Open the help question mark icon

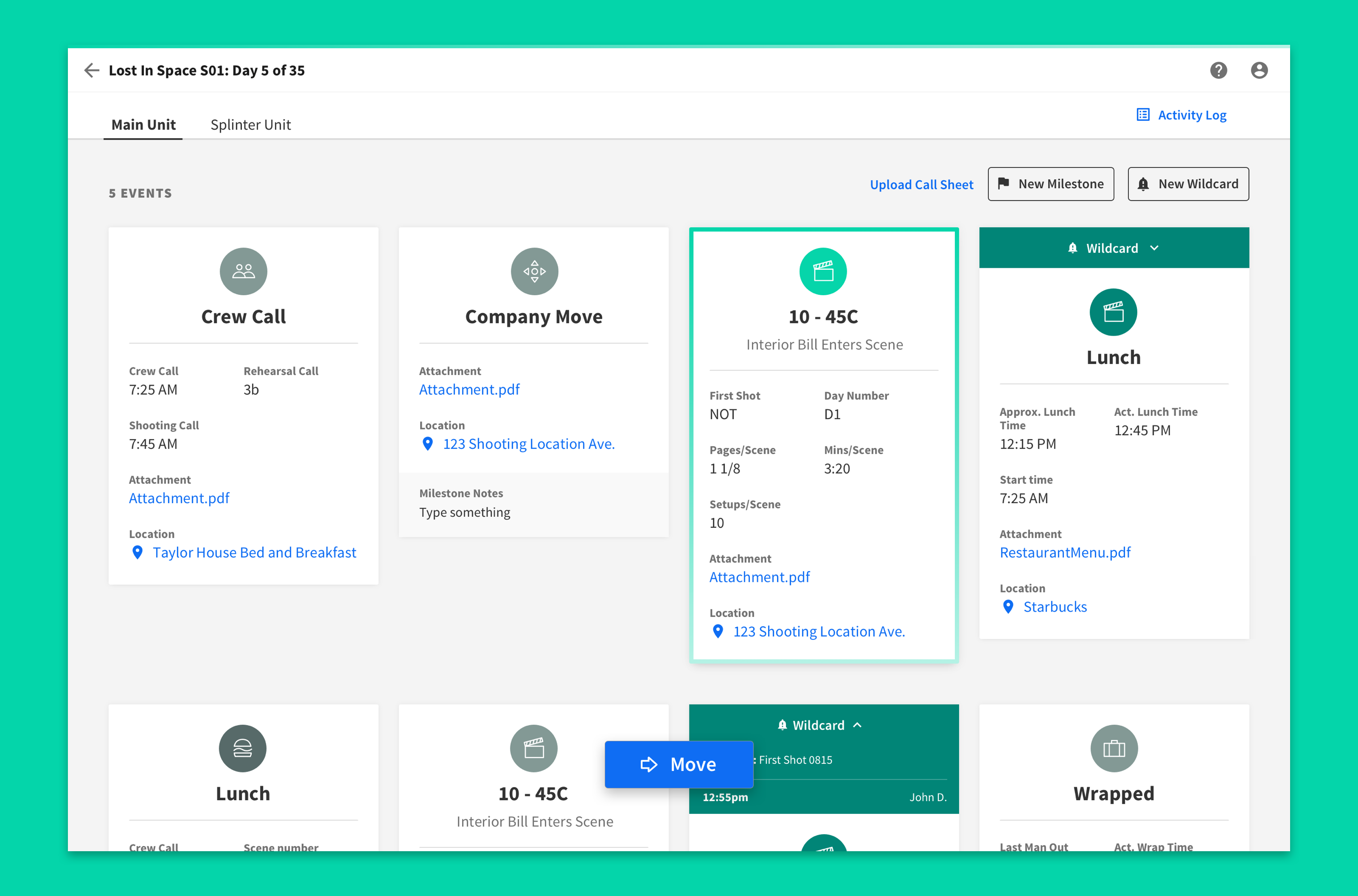coord(1218,70)
